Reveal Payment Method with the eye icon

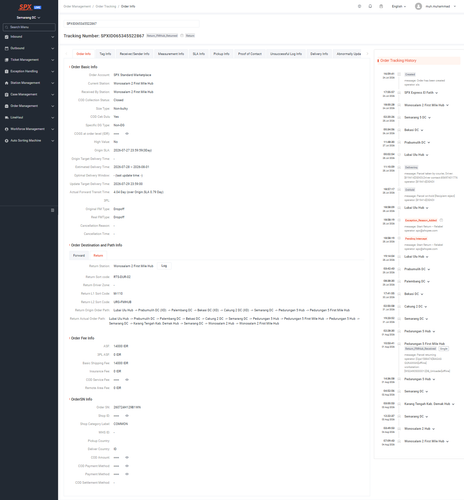click(x=127, y=474)
